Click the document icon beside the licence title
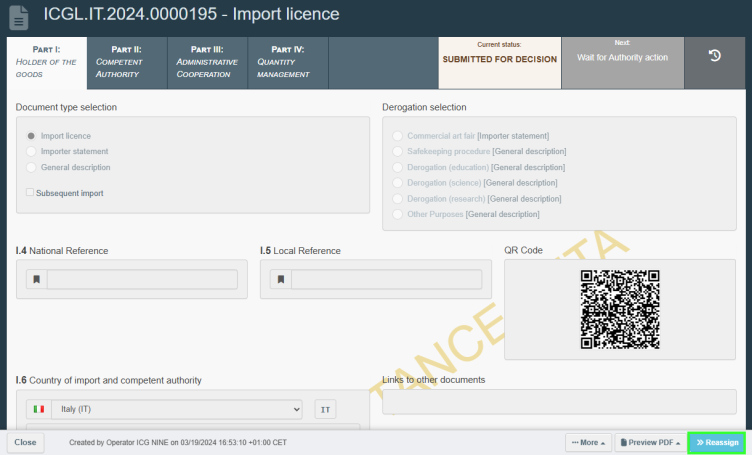The height and width of the screenshot is (455, 752). pos(19,17)
